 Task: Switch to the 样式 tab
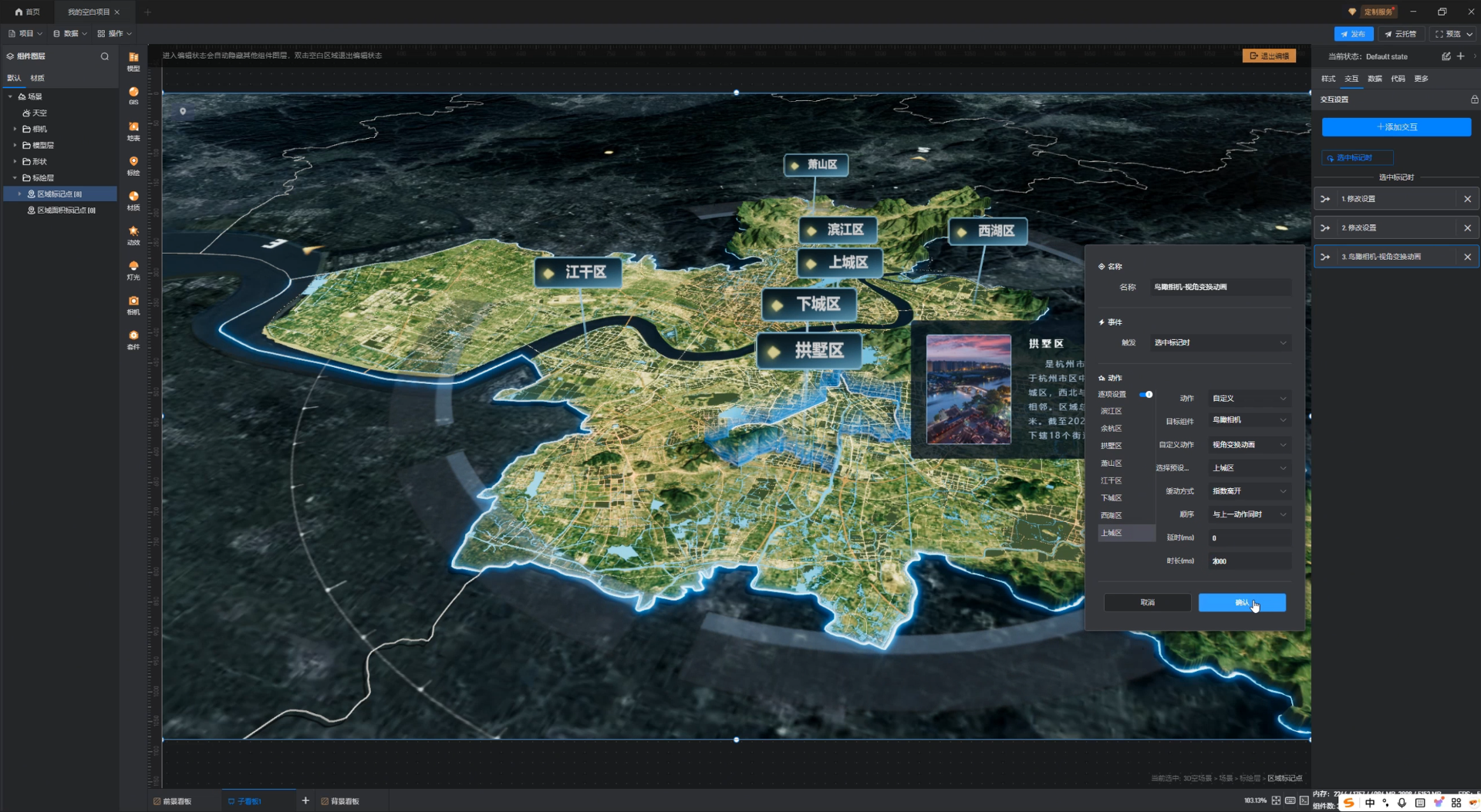tap(1328, 79)
